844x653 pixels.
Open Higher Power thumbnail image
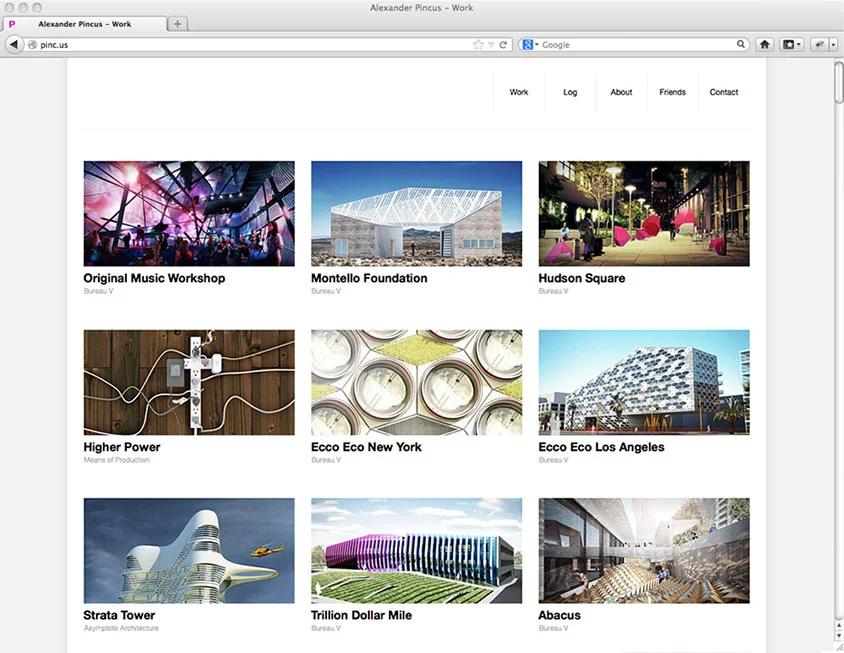pyautogui.click(x=189, y=382)
